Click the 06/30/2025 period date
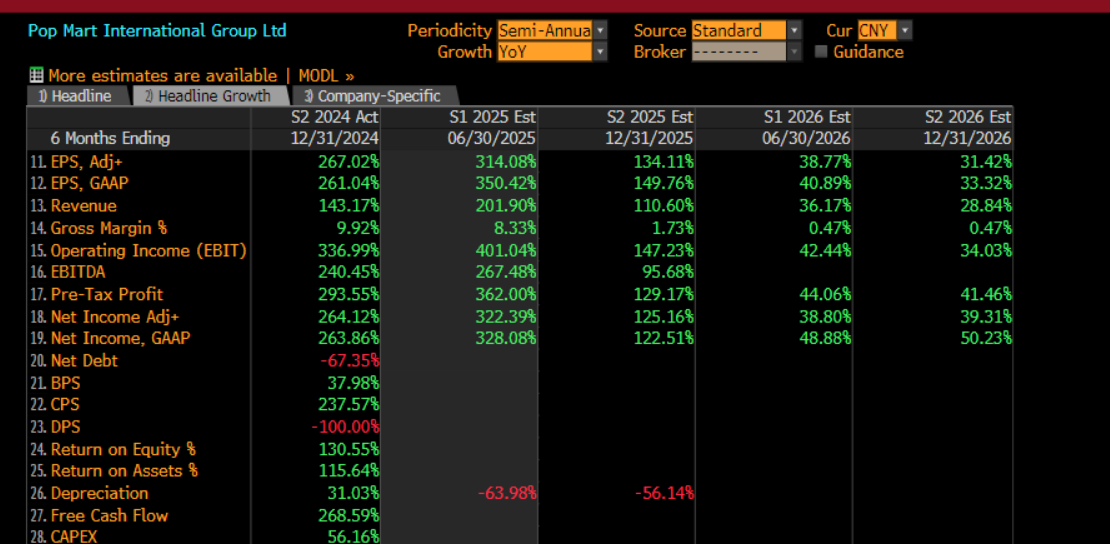 coord(493,138)
